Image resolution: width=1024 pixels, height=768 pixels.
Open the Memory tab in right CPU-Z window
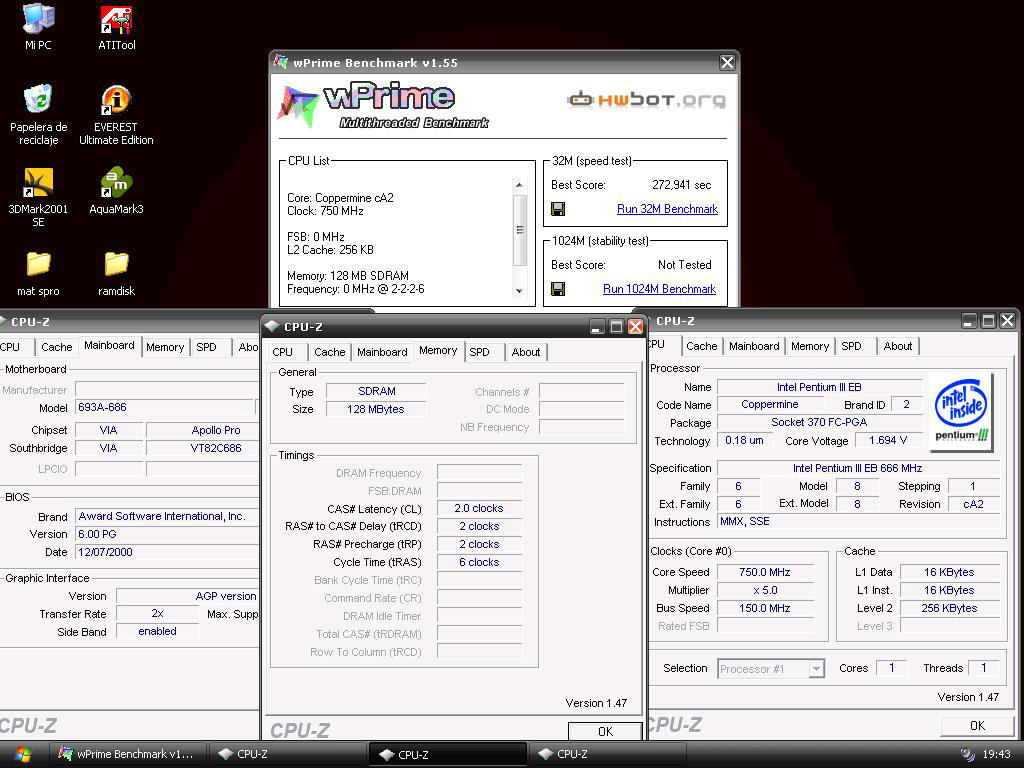click(810, 346)
